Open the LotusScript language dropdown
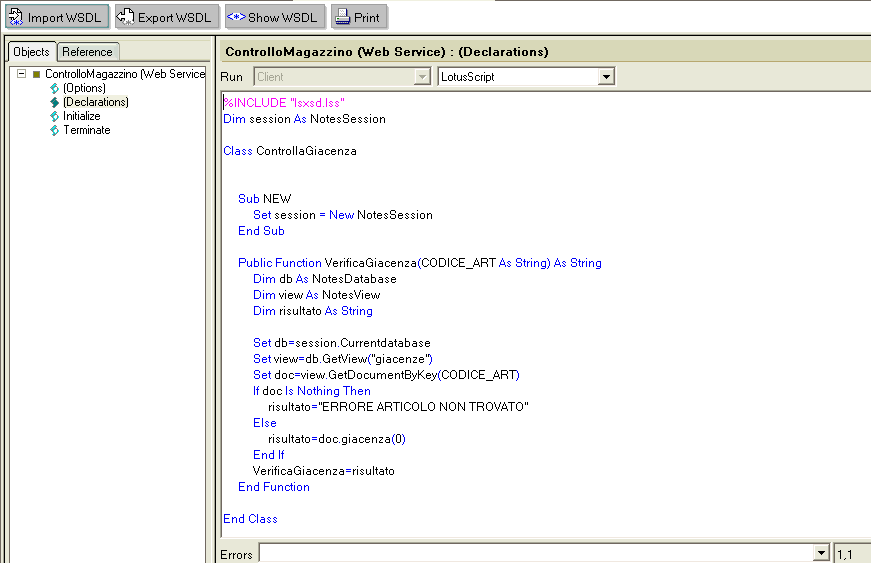 (x=606, y=77)
